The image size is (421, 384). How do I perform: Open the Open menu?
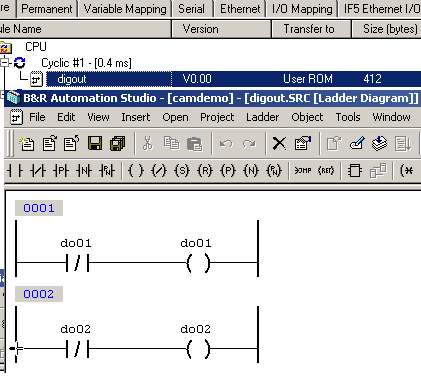(175, 117)
